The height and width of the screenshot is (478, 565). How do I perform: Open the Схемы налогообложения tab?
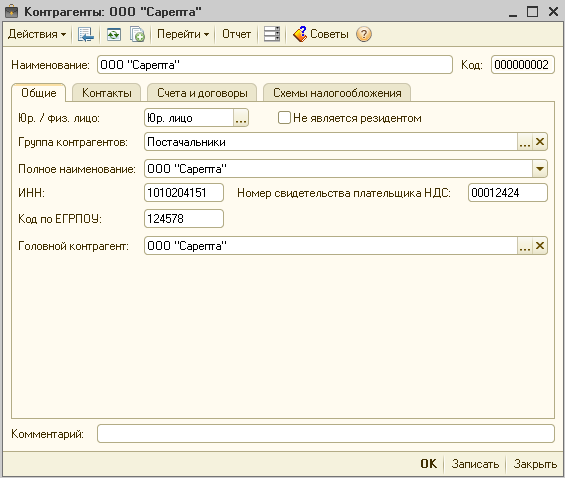click(x=337, y=93)
